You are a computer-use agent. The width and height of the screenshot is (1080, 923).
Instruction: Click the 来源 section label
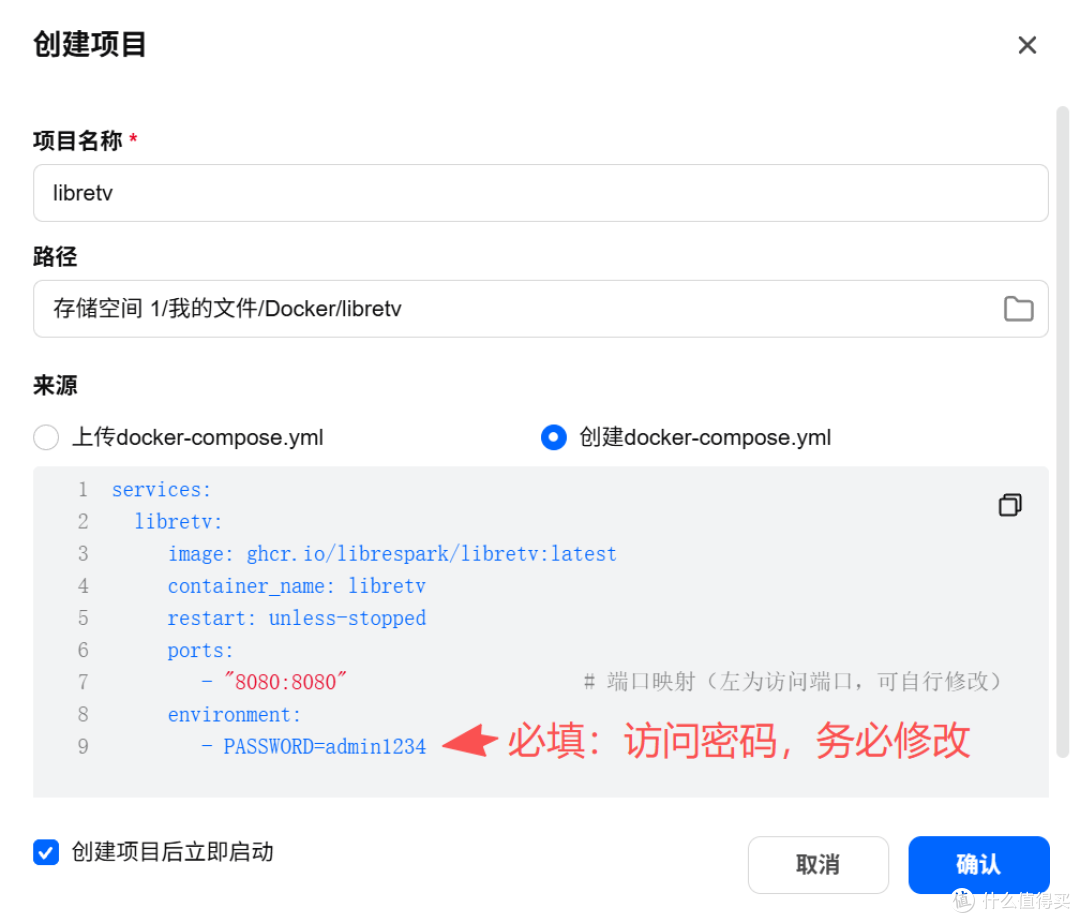click(55, 385)
